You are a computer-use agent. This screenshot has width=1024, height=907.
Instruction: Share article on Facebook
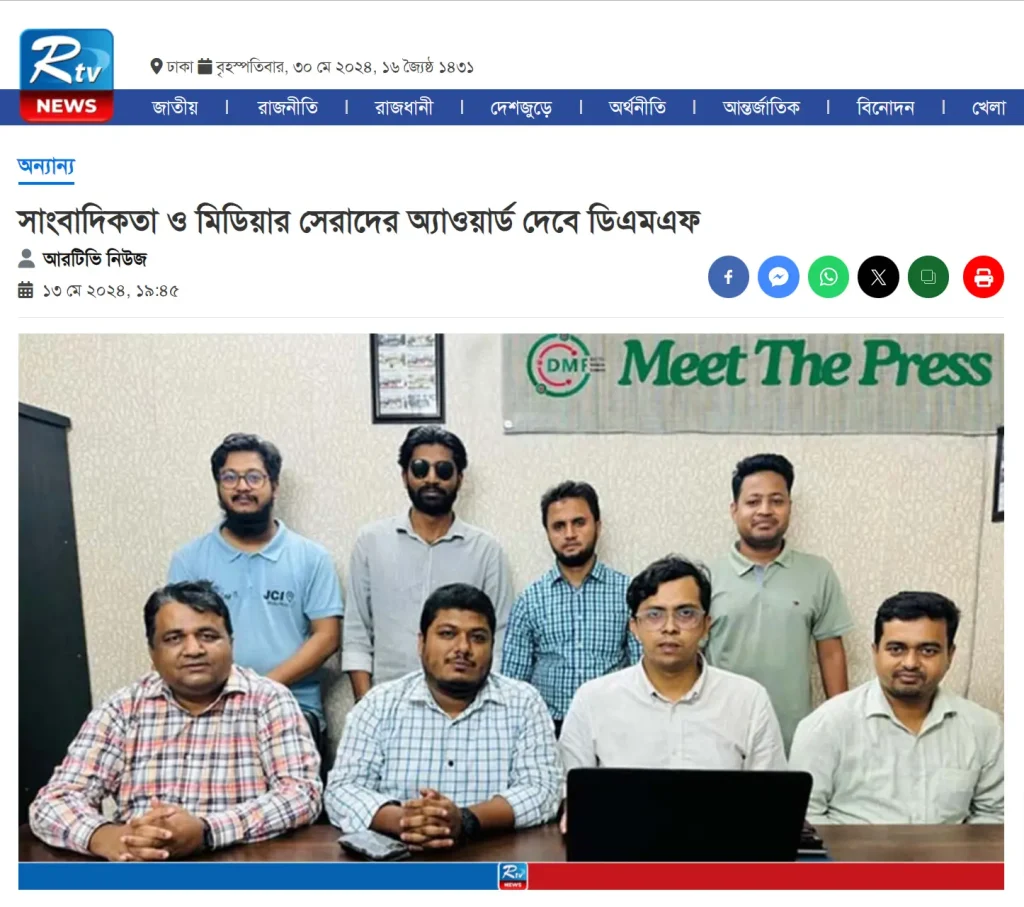coord(728,277)
